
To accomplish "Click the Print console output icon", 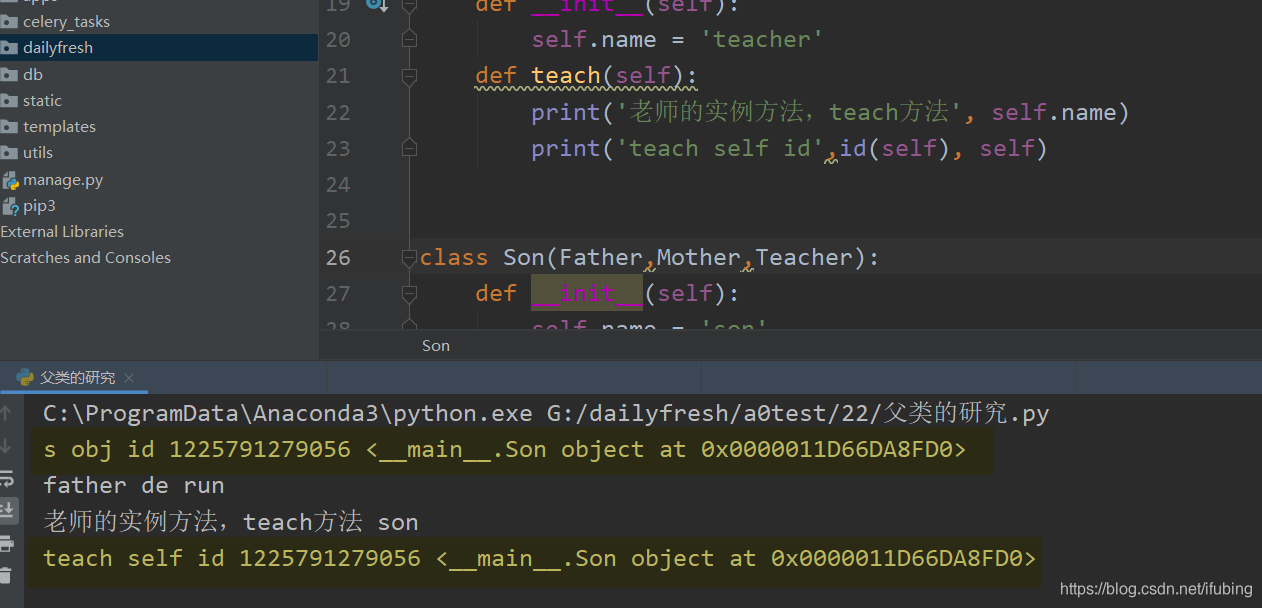I will click(x=6, y=544).
